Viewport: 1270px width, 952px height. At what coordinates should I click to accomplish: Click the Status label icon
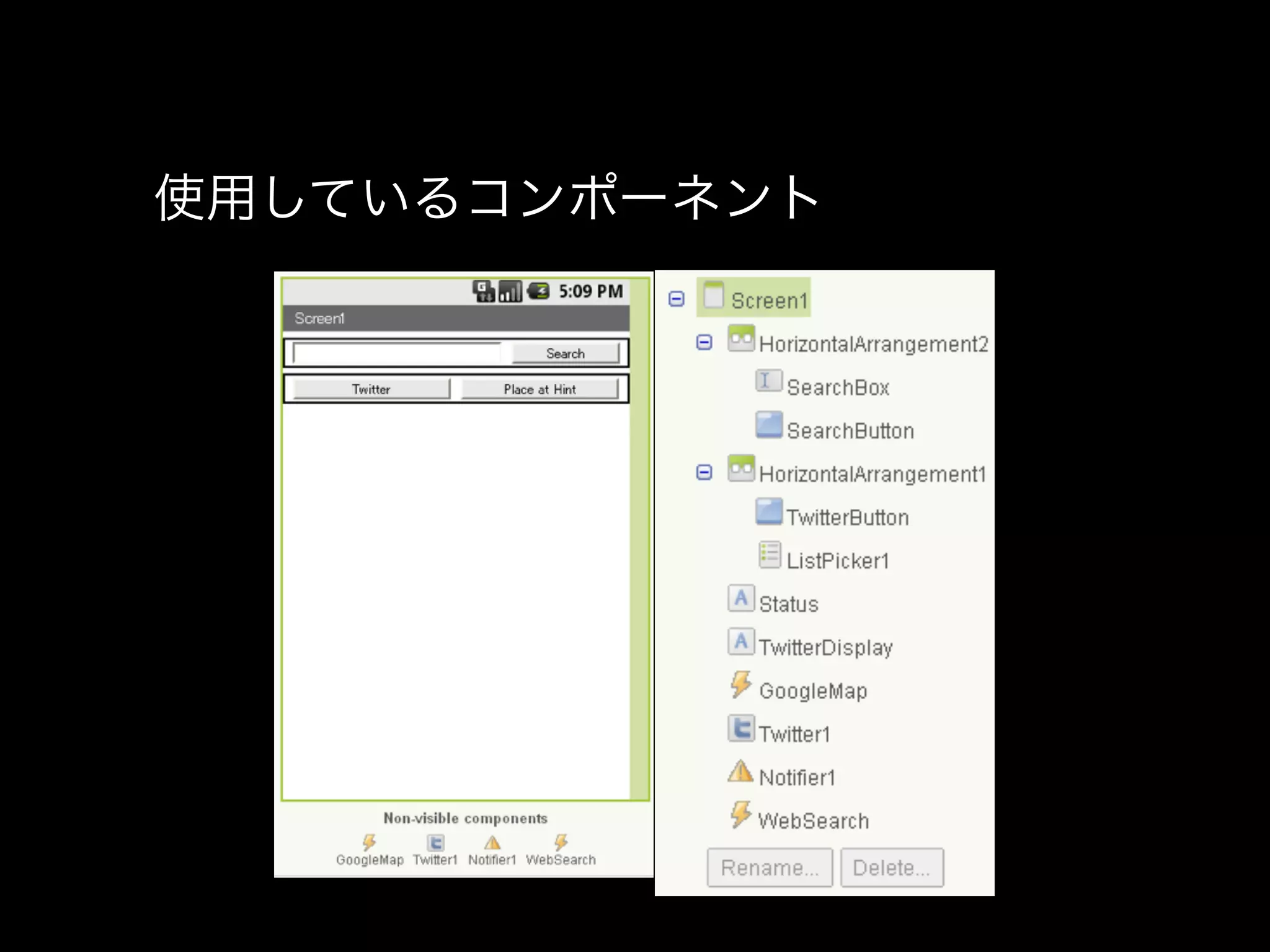pos(741,598)
